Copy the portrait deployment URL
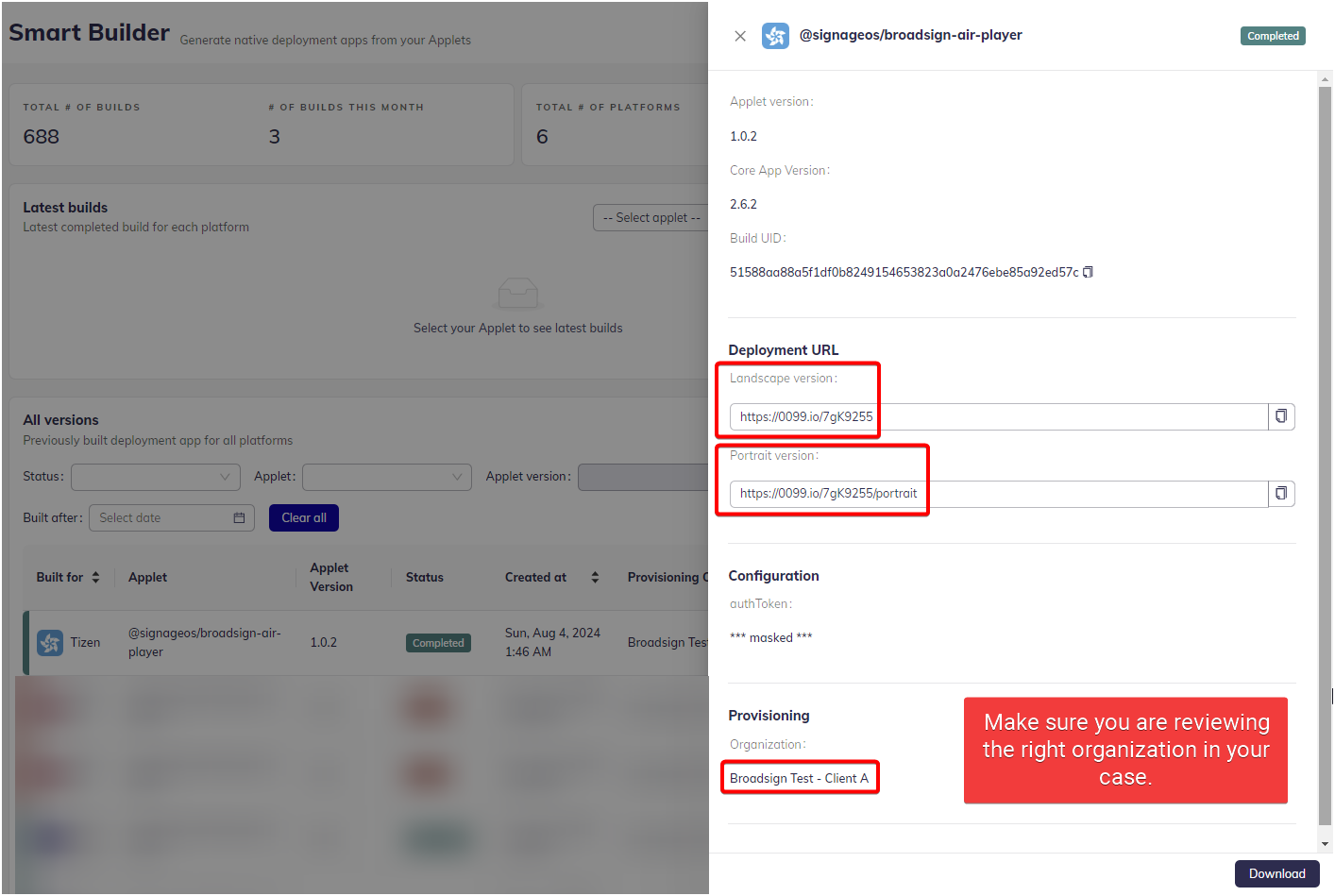Viewport: 1335px width, 896px height. (1280, 494)
